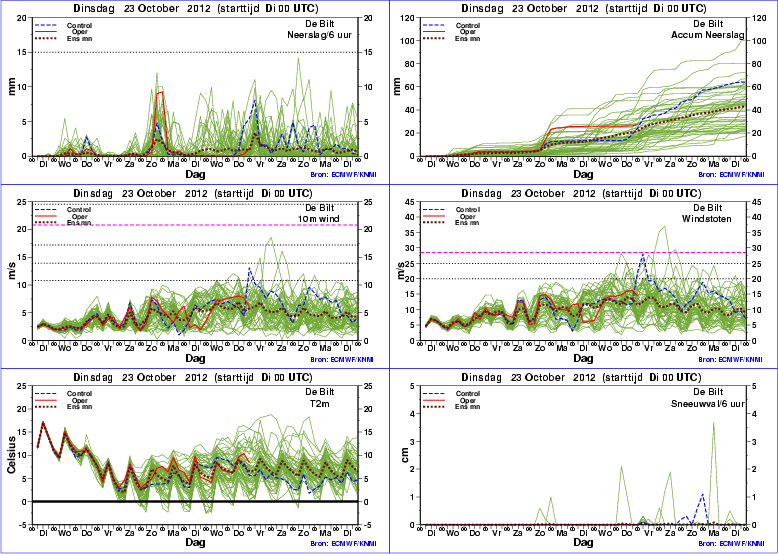Select 'Control' legend entry in T2m chart
The image size is (778, 554).
point(63,394)
